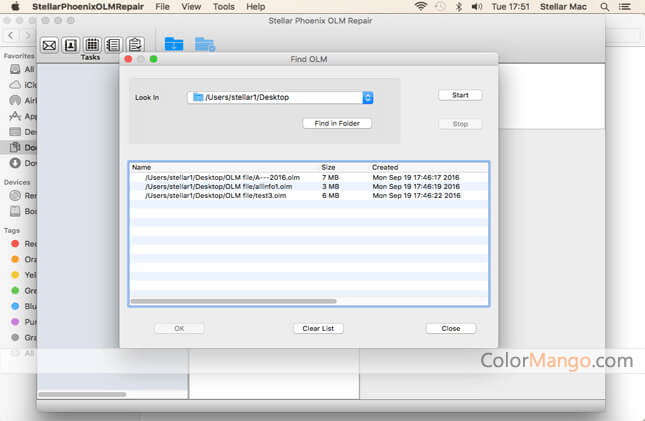Select the Green tag color dot
645x421 pixels.
tap(15, 291)
